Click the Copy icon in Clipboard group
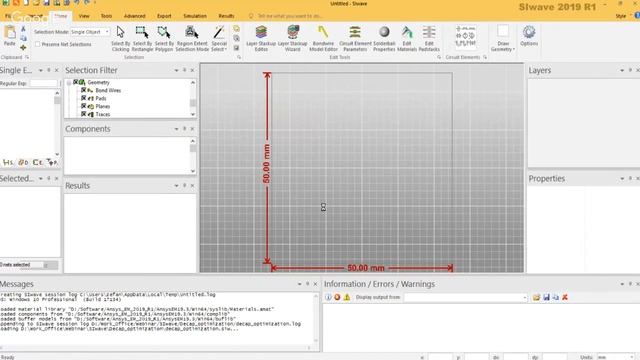Screen dimensions: 640x360 23,38
